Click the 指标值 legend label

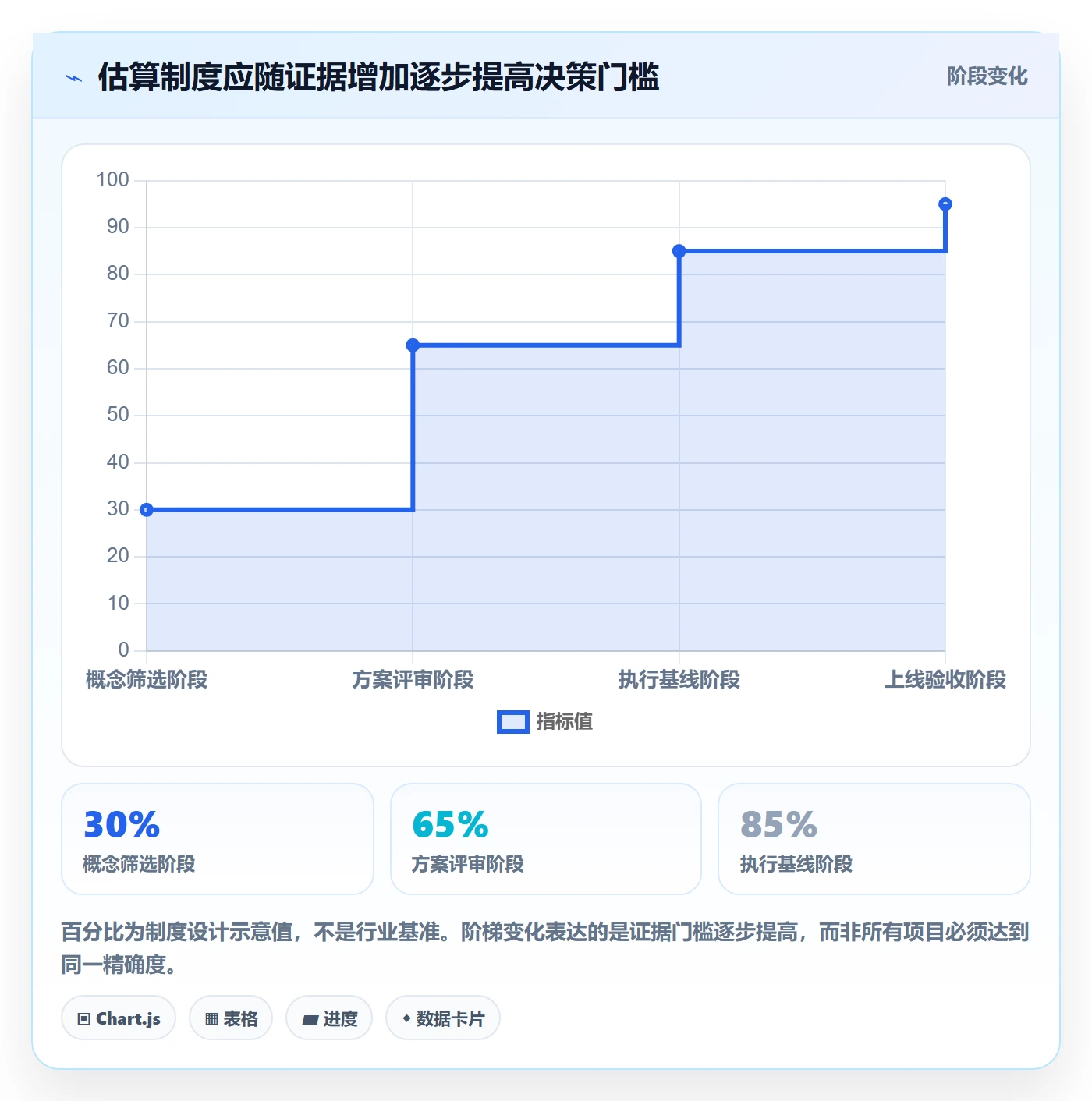pos(565,722)
